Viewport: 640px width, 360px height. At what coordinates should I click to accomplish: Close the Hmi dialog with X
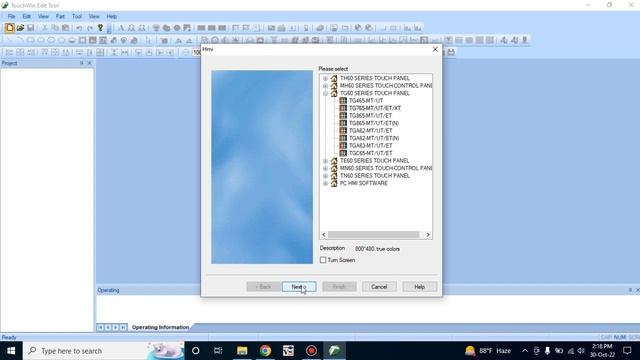pyautogui.click(x=435, y=49)
